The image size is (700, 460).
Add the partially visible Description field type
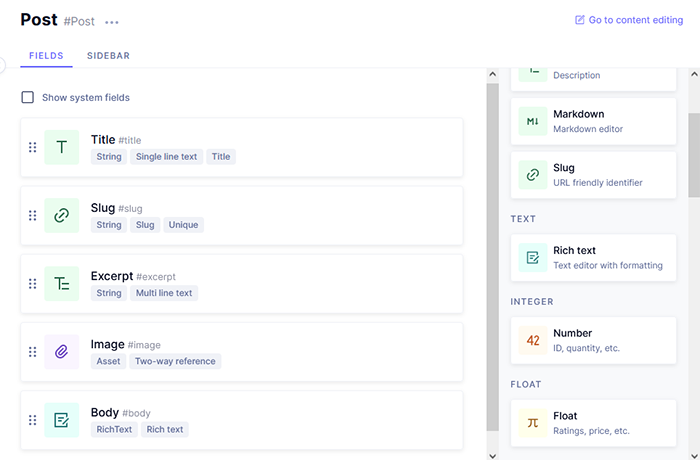click(x=593, y=79)
